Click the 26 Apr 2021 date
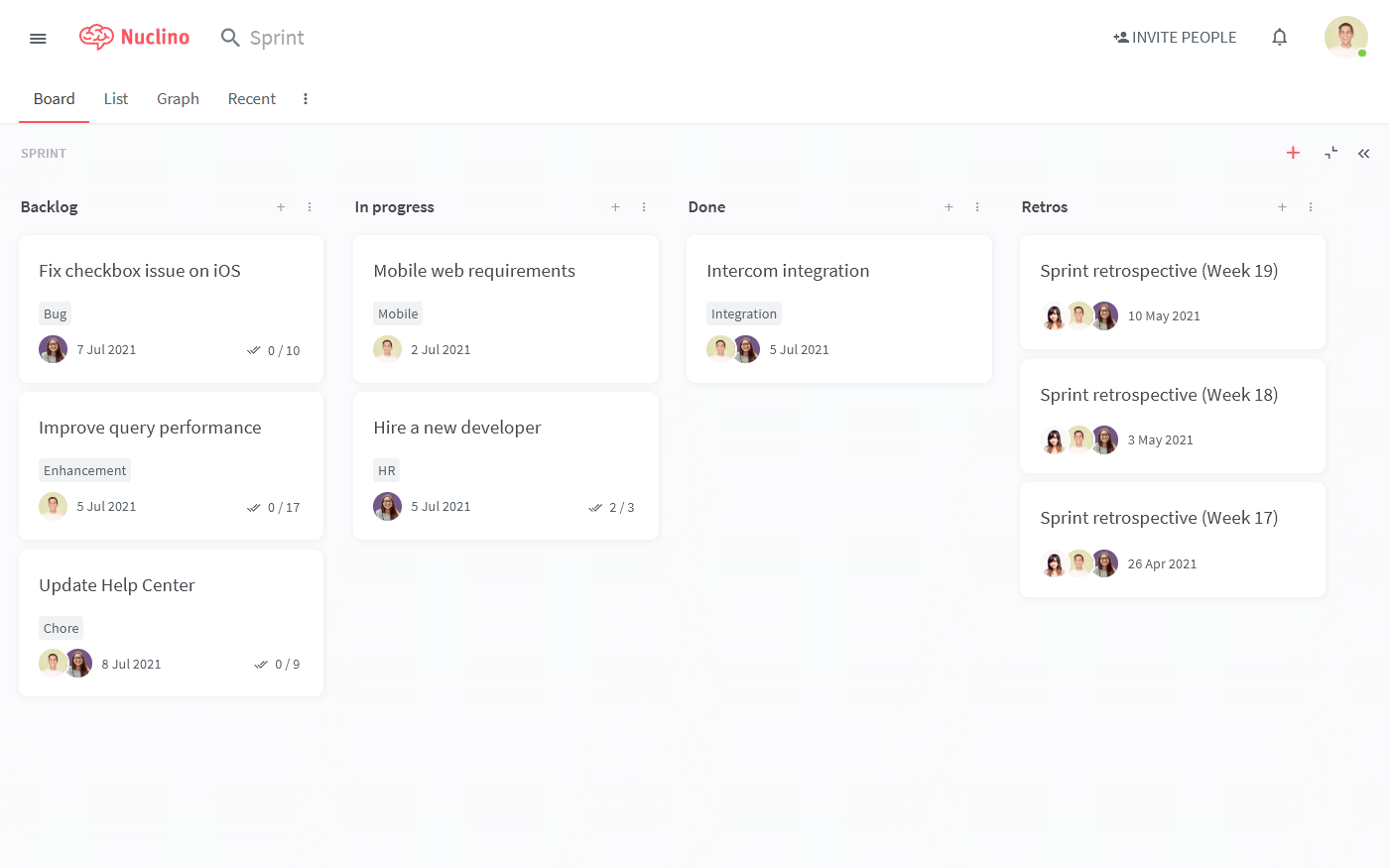This screenshot has width=1389, height=868. (1162, 564)
